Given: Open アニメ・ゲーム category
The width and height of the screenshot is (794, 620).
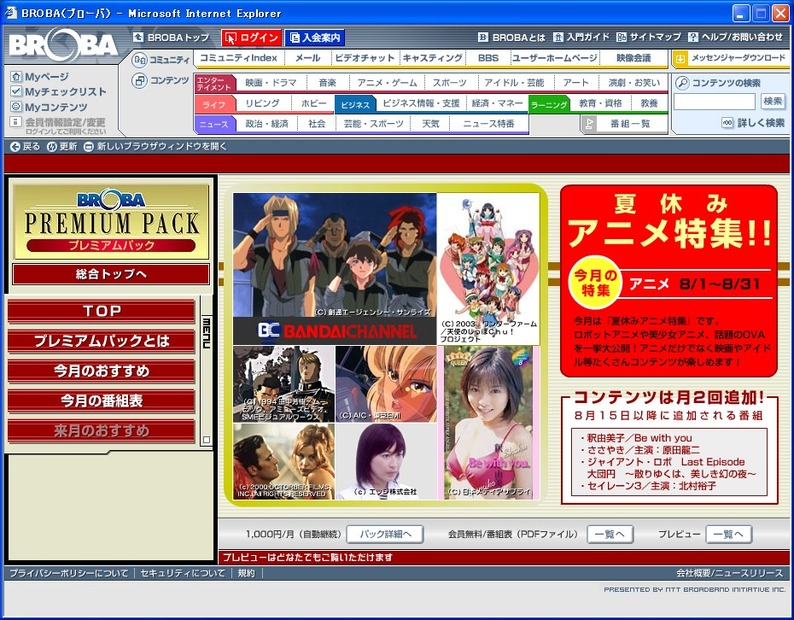Looking at the screenshot, I should 387,83.
